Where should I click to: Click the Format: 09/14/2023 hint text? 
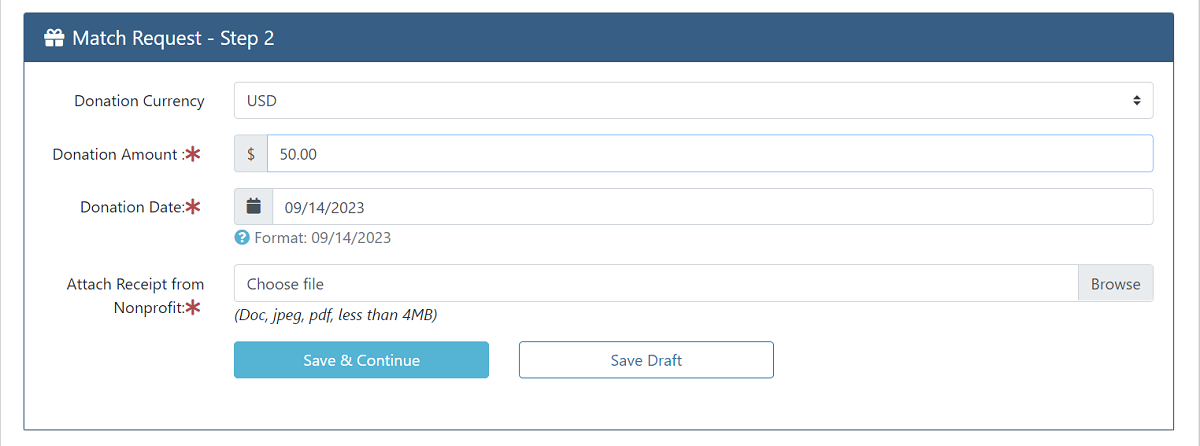pos(322,238)
